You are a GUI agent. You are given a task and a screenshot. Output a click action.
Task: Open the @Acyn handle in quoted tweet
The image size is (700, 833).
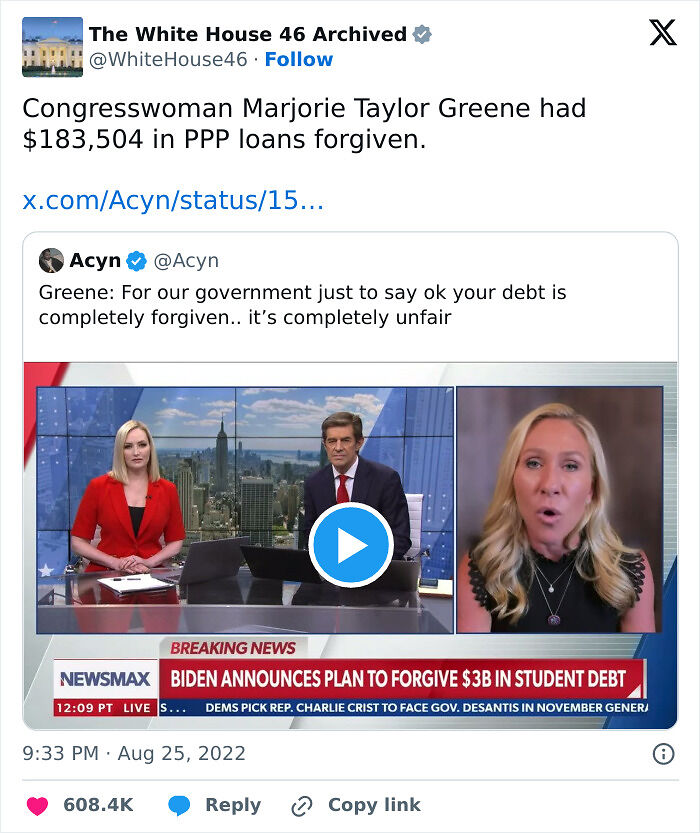[186, 261]
